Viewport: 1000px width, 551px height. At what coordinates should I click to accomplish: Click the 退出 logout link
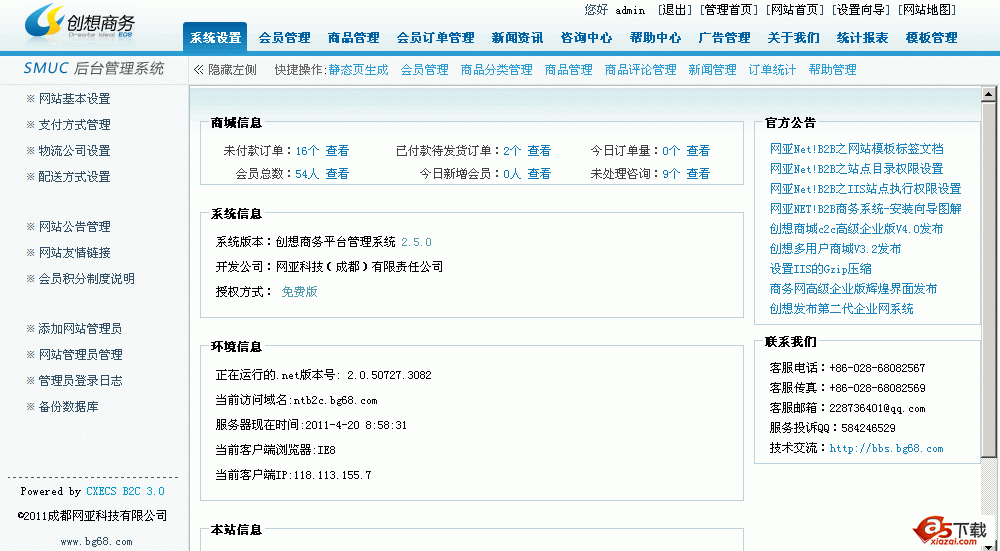675,10
